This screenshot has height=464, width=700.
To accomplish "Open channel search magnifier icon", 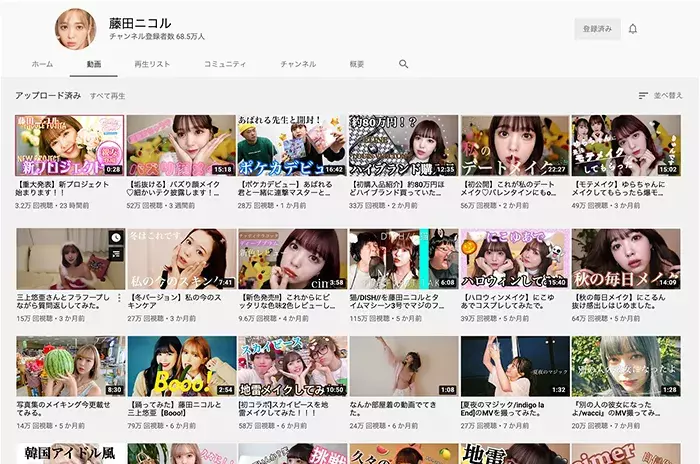I will pyautogui.click(x=404, y=64).
